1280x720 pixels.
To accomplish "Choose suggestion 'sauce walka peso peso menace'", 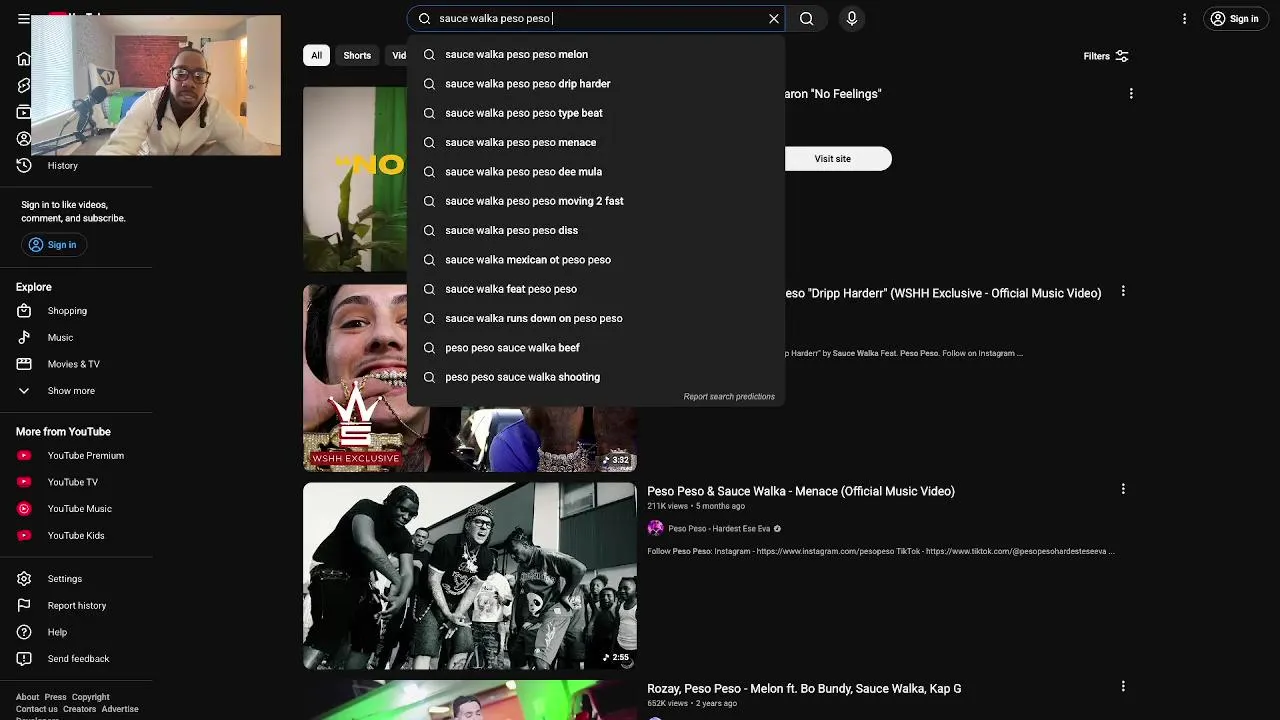I will [596, 142].
